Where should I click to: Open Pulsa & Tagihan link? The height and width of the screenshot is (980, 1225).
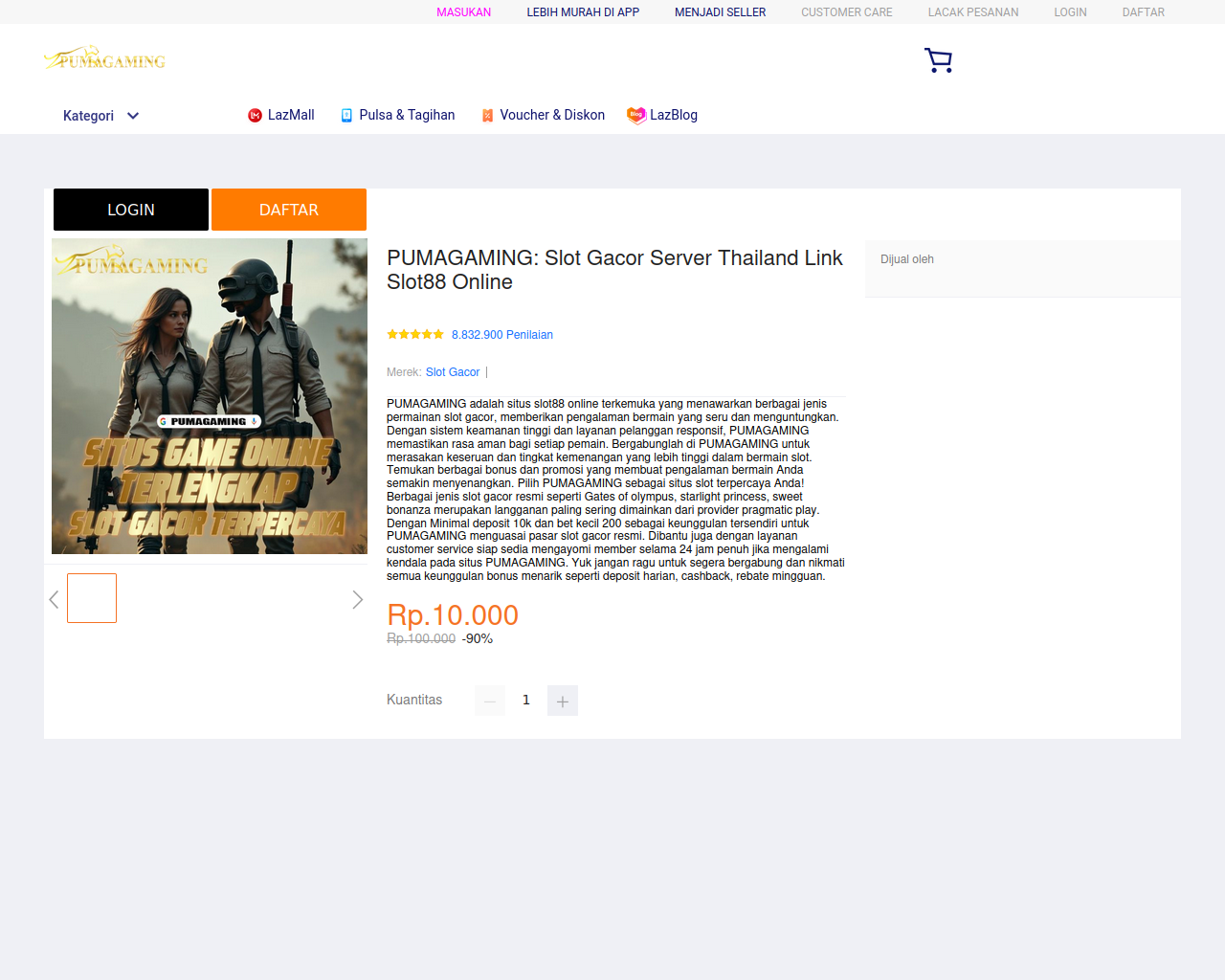(x=407, y=115)
